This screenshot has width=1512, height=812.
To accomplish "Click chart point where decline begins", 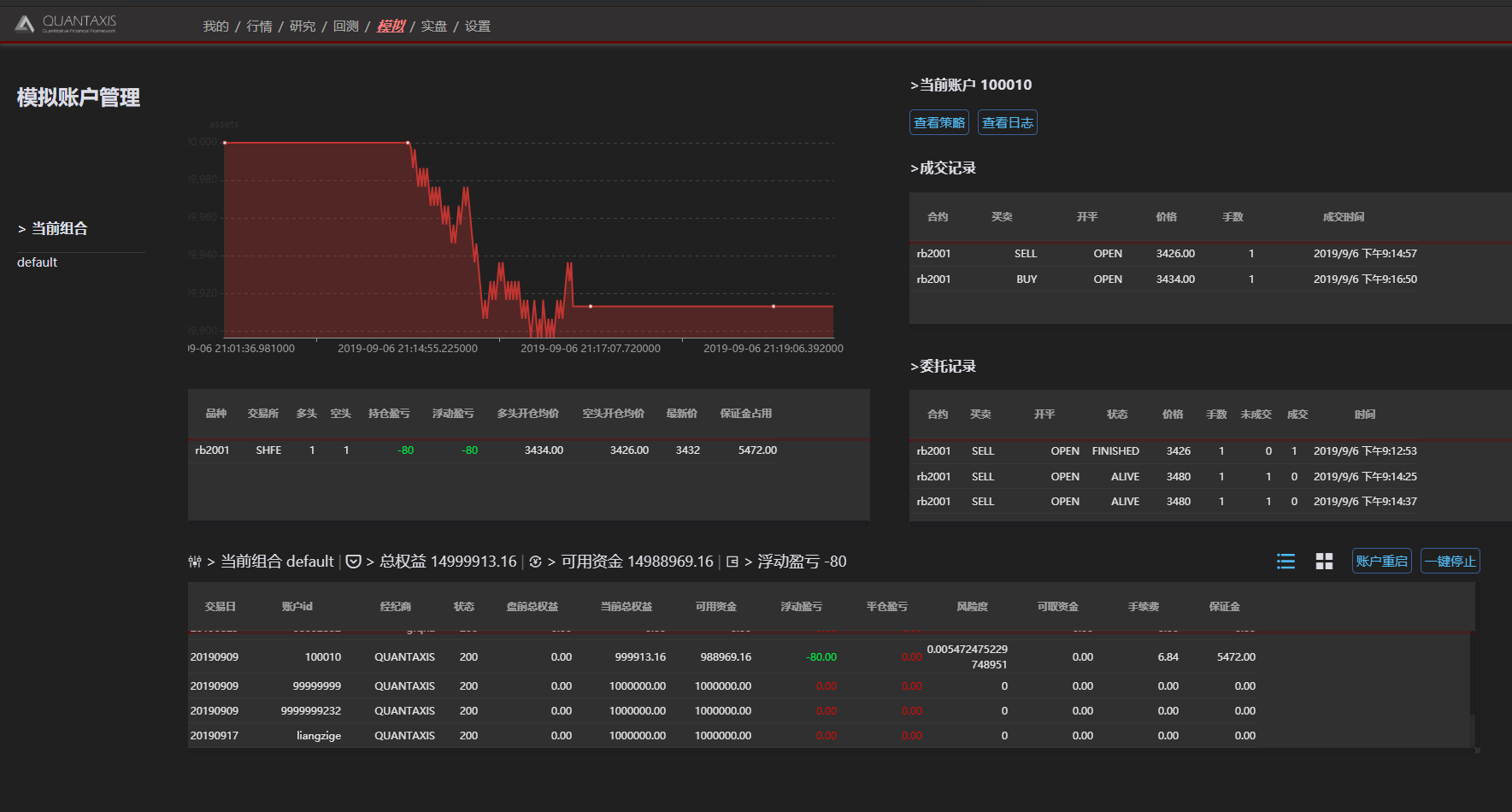I will click(408, 143).
